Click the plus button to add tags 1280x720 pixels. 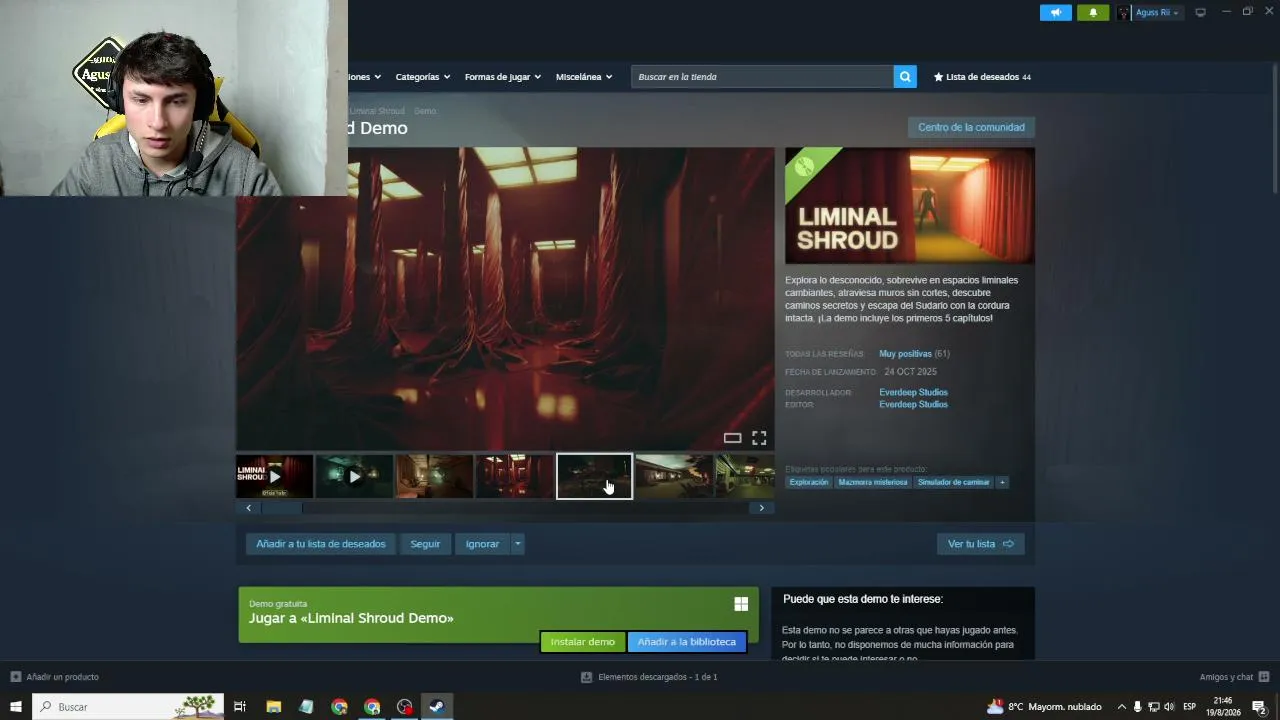click(1002, 482)
